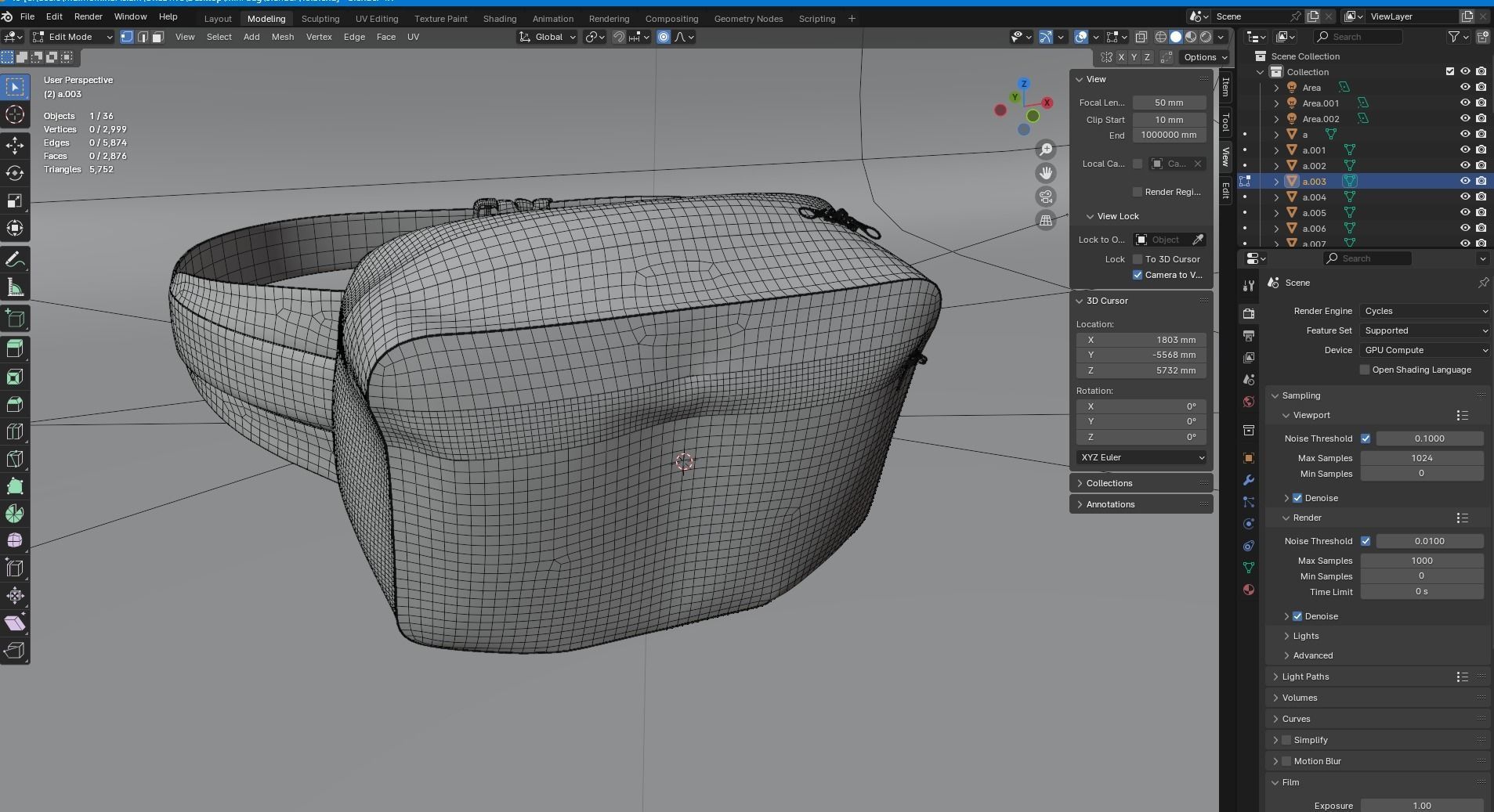Select the Move tool

pyautogui.click(x=15, y=146)
